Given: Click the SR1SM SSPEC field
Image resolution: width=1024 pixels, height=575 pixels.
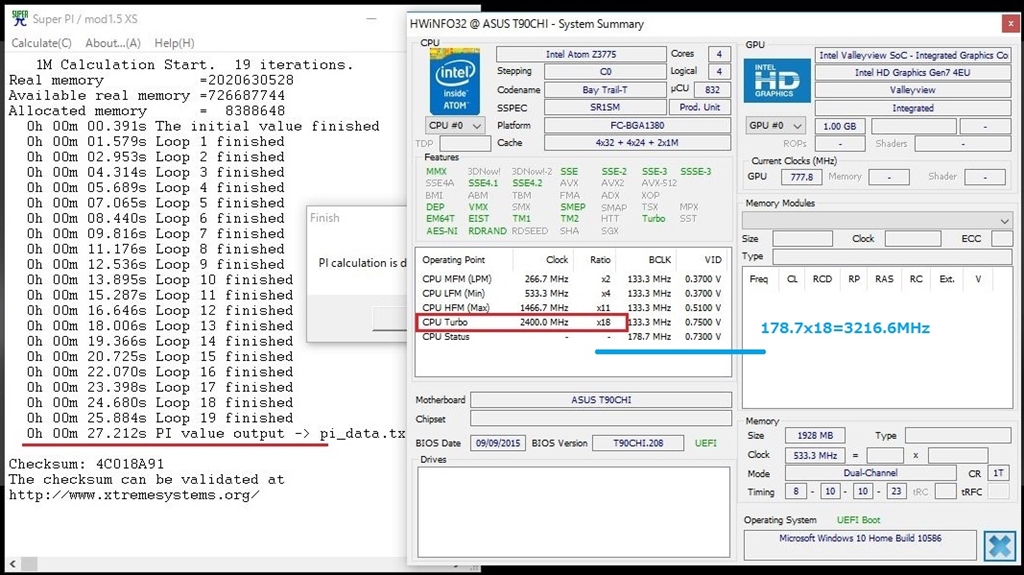Looking at the screenshot, I should pyautogui.click(x=605, y=107).
